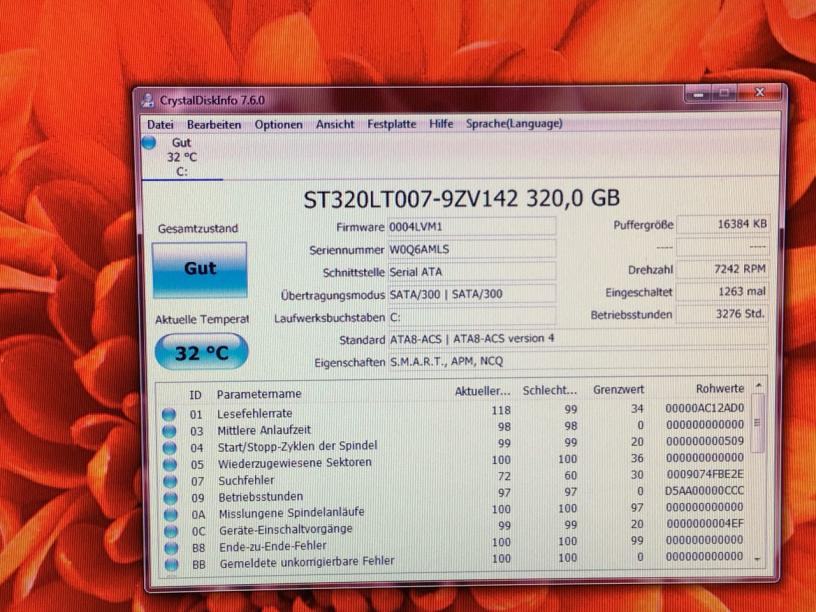Click raw value 00000AC12AD0
Image resolution: width=816 pixels, height=612 pixels.
pos(705,408)
